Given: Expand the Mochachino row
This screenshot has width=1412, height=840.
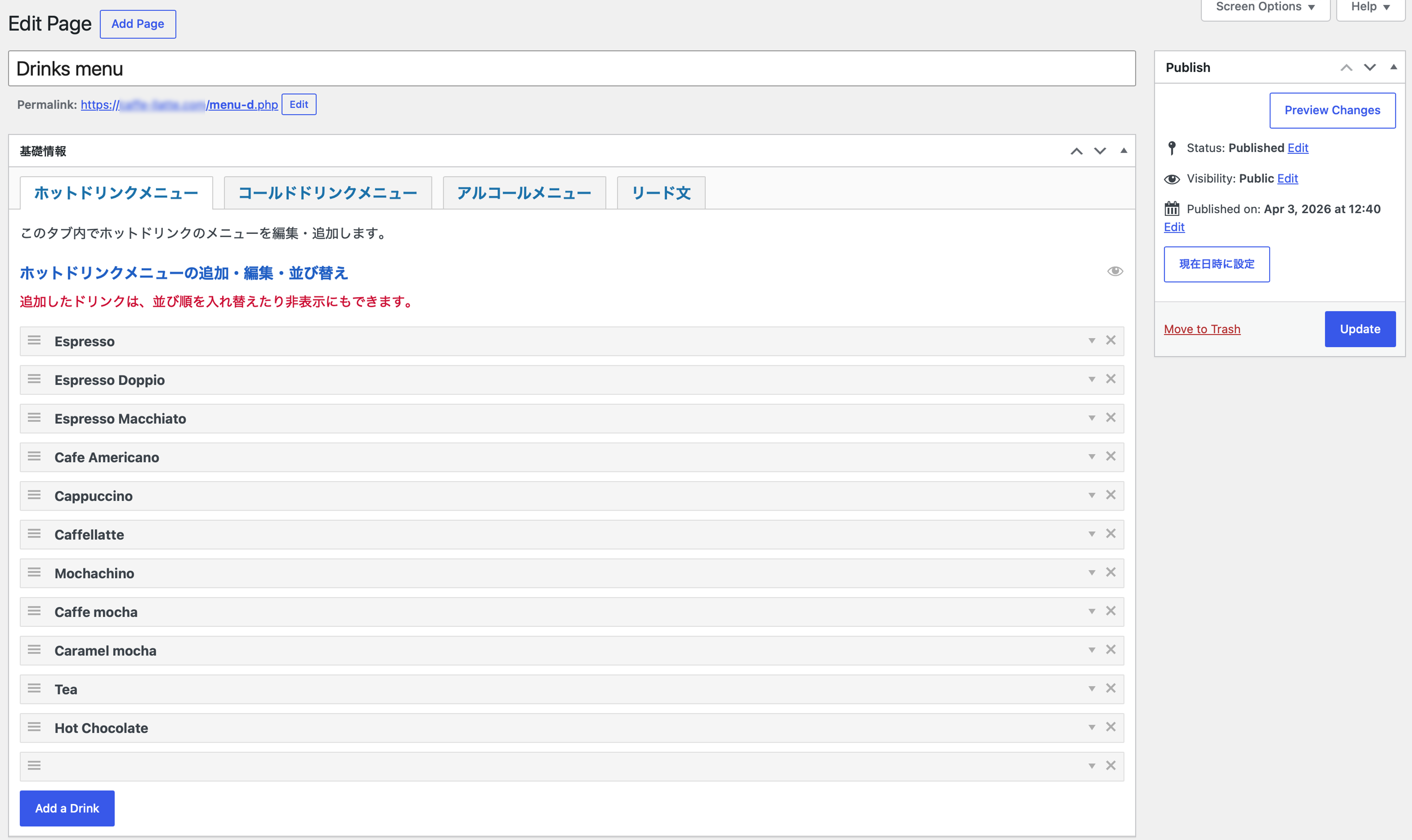Looking at the screenshot, I should (x=1092, y=573).
